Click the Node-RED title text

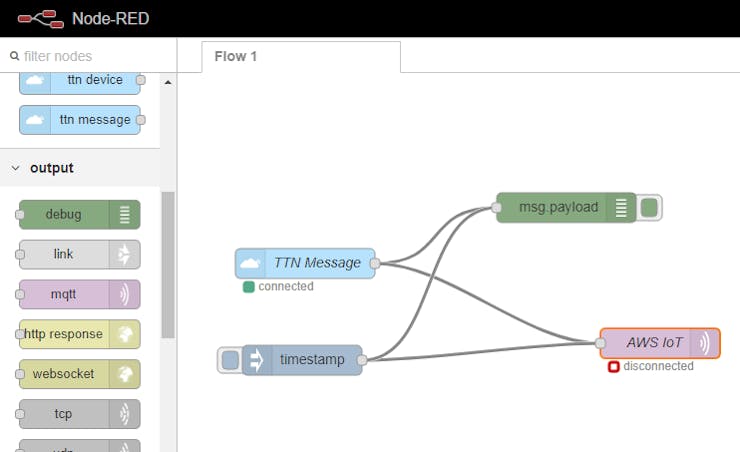(x=110, y=19)
